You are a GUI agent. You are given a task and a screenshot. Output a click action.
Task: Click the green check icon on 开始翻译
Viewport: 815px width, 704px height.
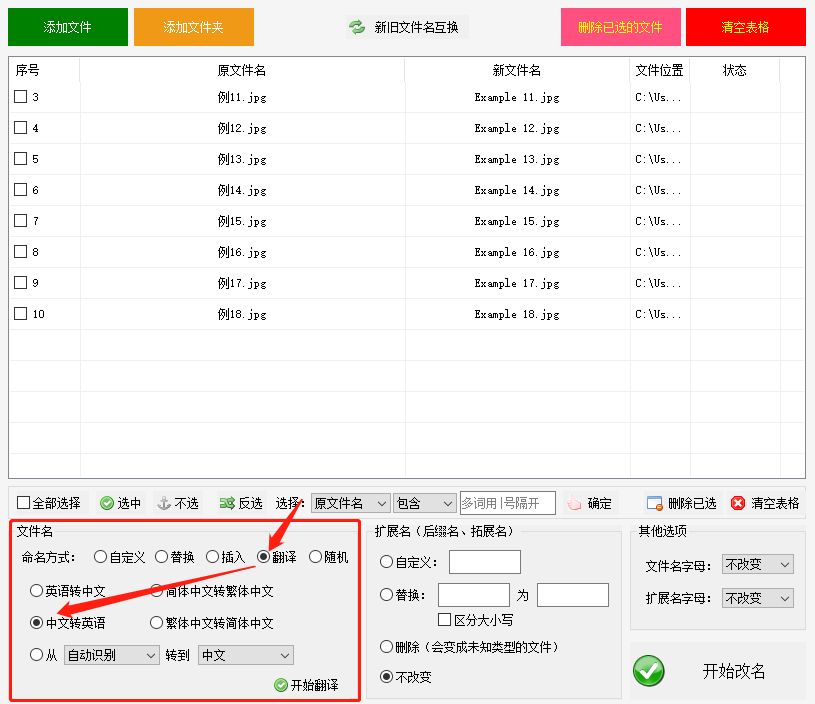(x=281, y=685)
